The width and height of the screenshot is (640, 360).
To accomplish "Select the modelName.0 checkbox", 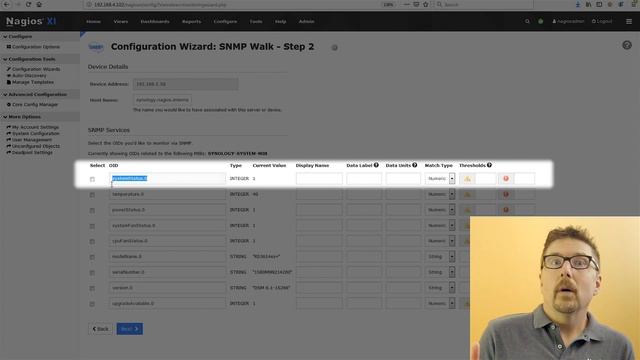I will pyautogui.click(x=92, y=257).
